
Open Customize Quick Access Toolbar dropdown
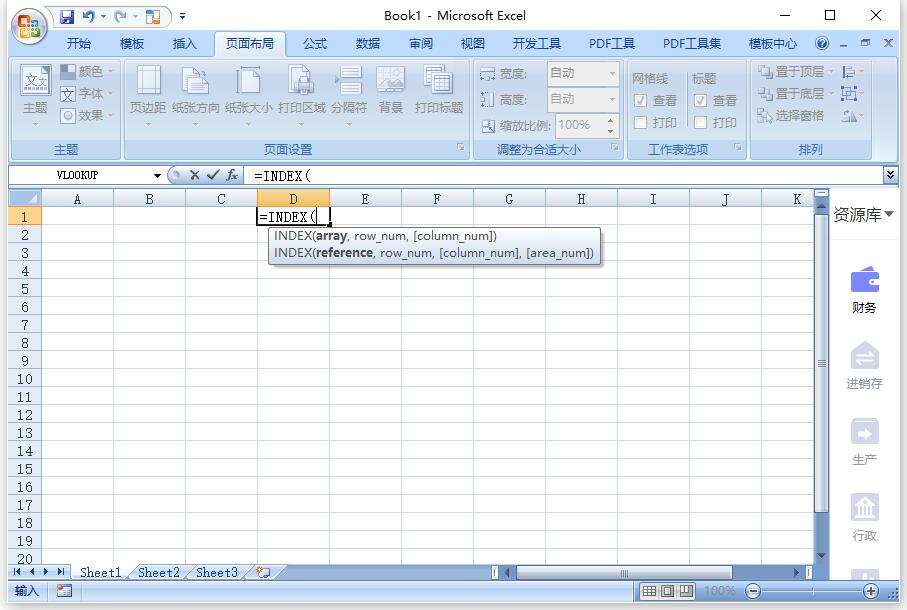(x=182, y=16)
